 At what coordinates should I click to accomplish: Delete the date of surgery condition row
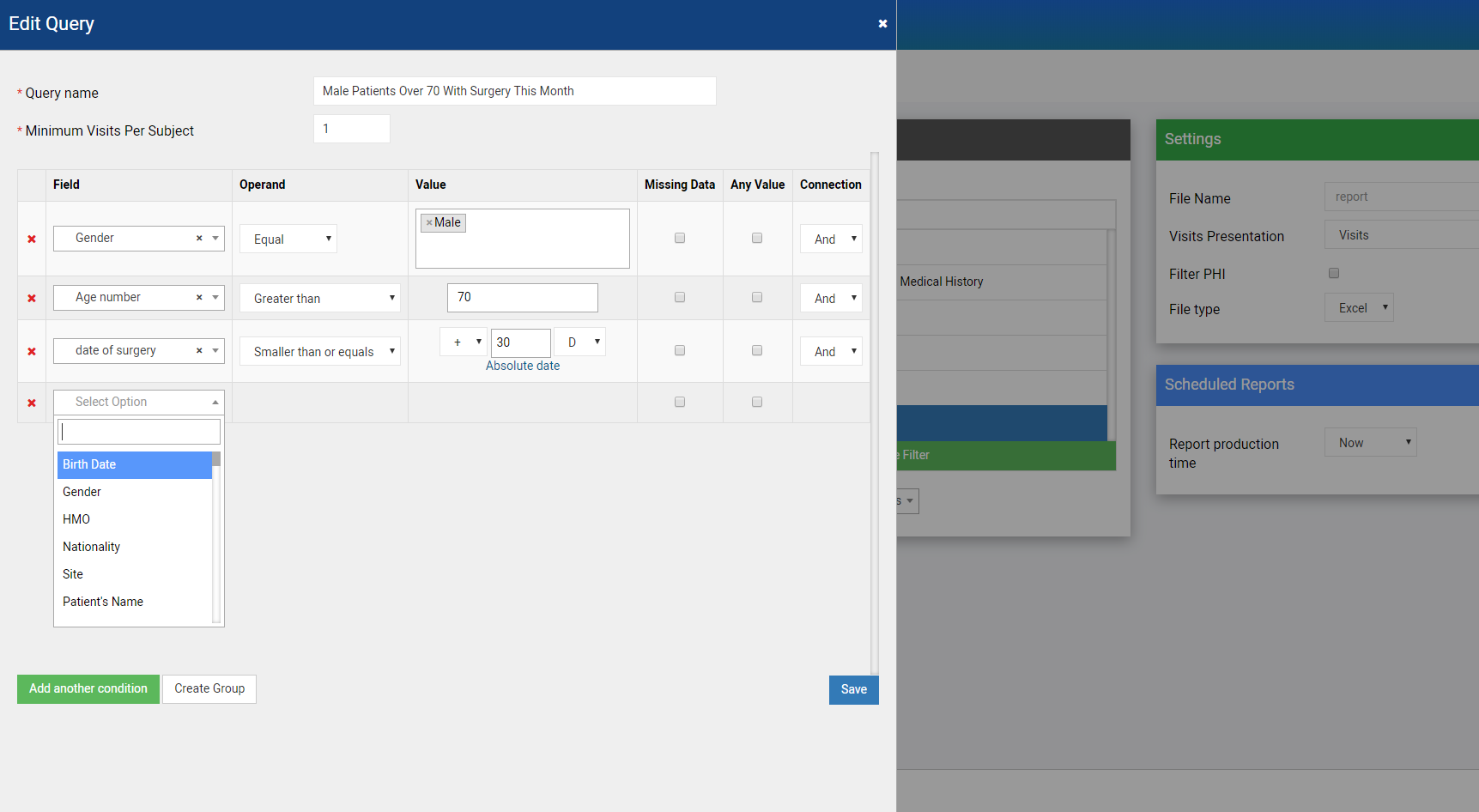pos(32,352)
